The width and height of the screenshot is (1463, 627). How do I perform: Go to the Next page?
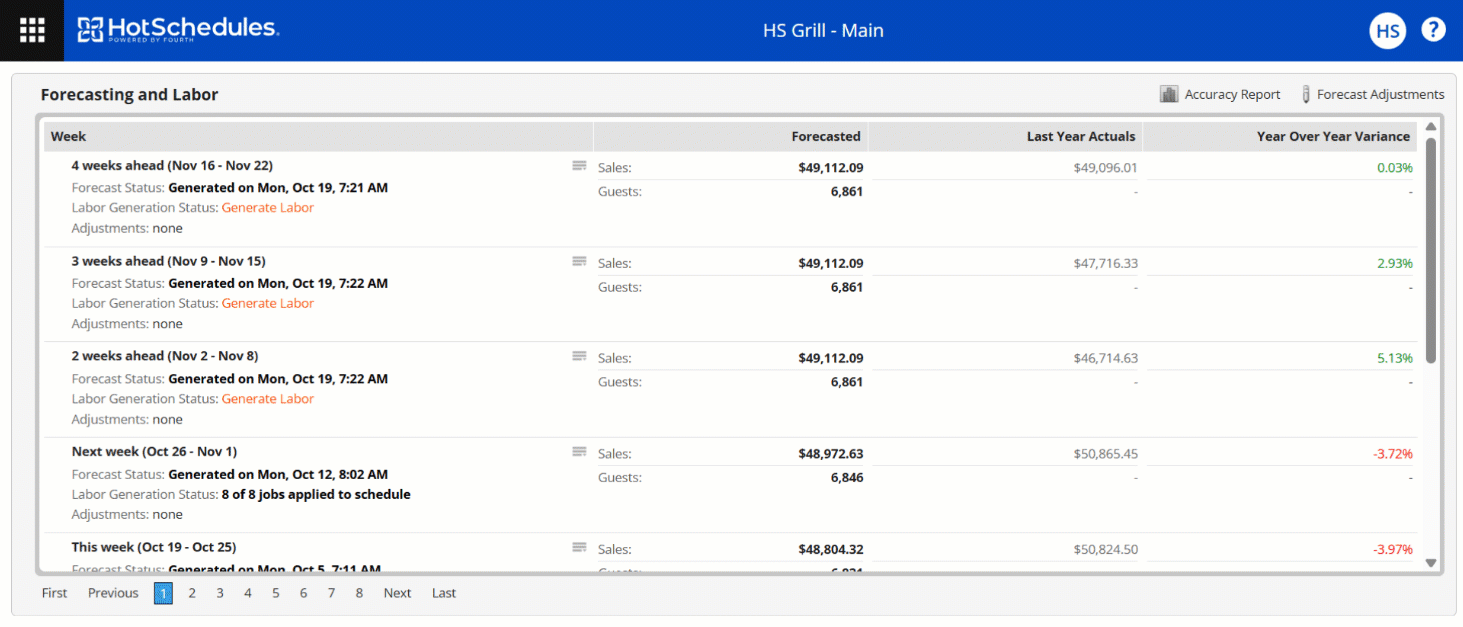[x=397, y=593]
